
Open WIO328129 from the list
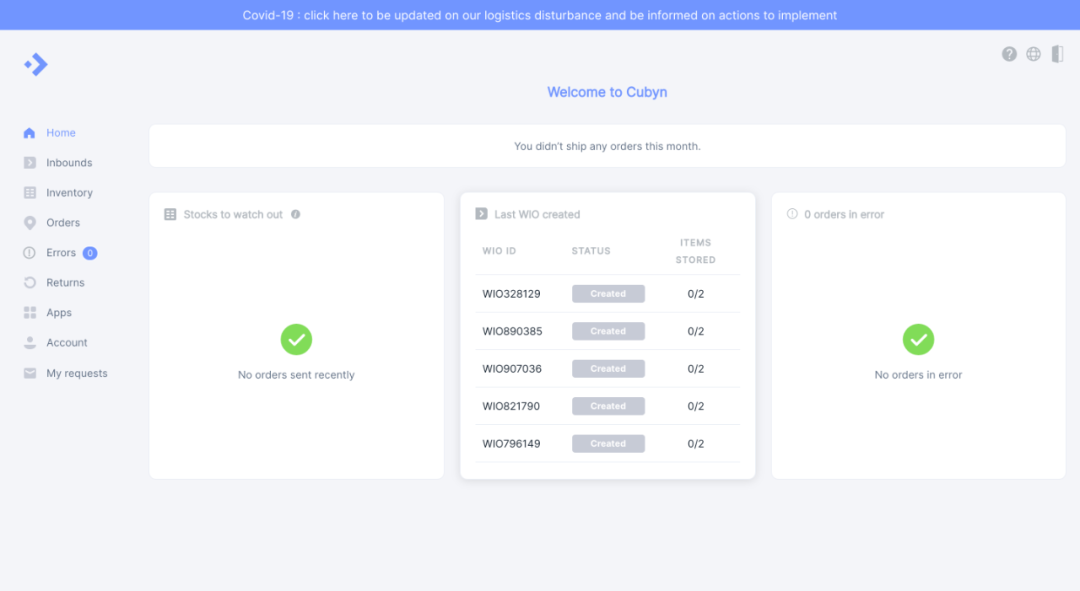511,293
